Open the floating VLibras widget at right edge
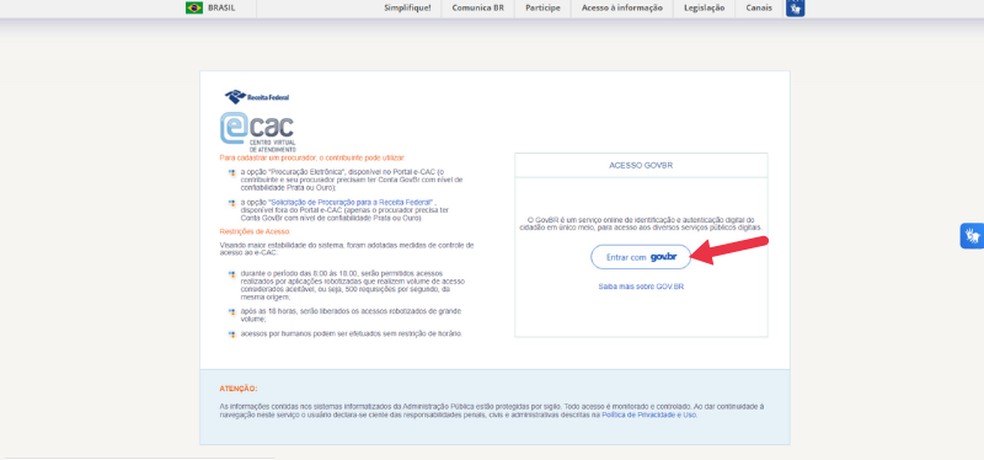The height and width of the screenshot is (460, 984). [972, 236]
